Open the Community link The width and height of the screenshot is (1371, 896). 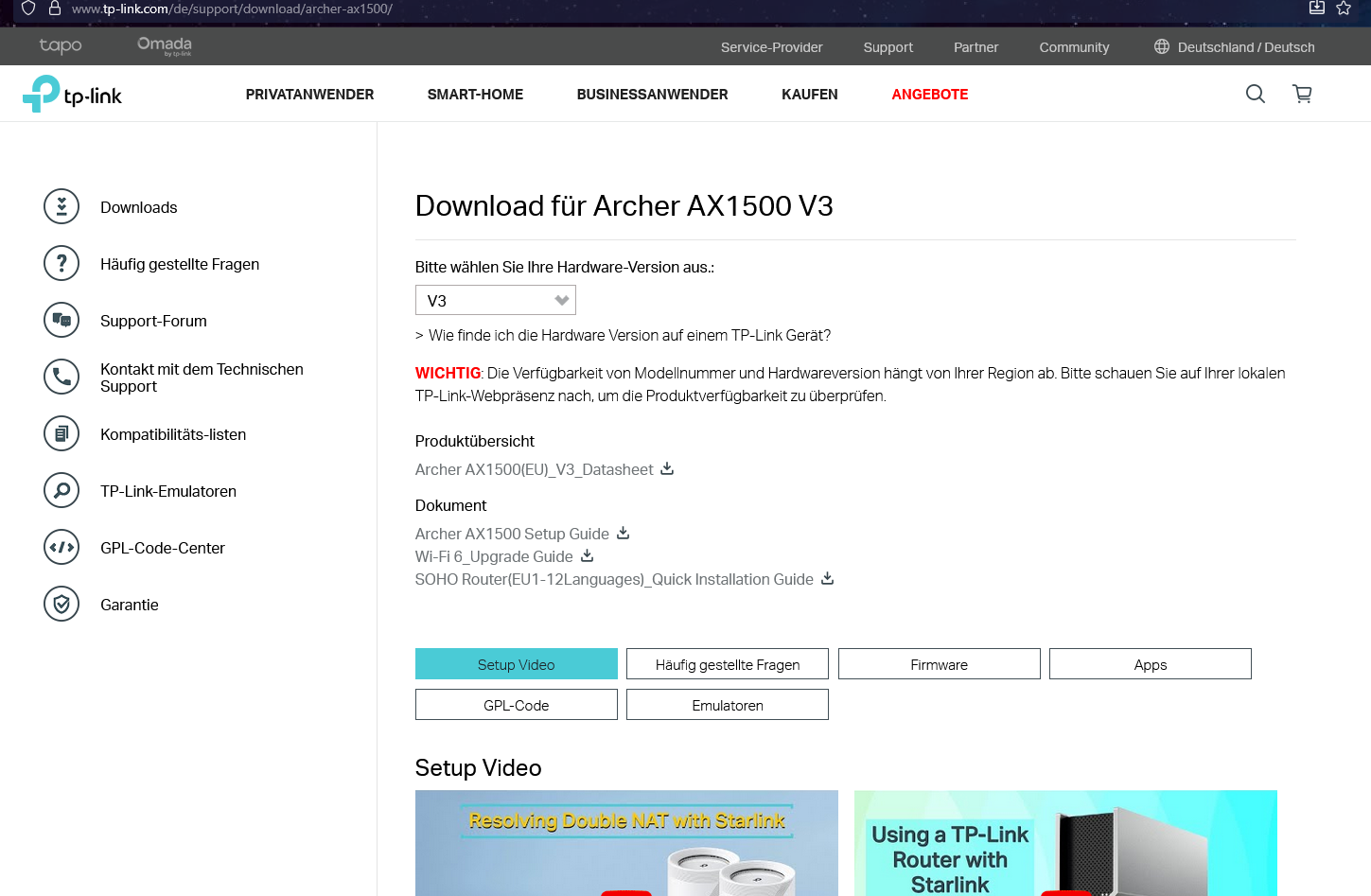[1075, 47]
